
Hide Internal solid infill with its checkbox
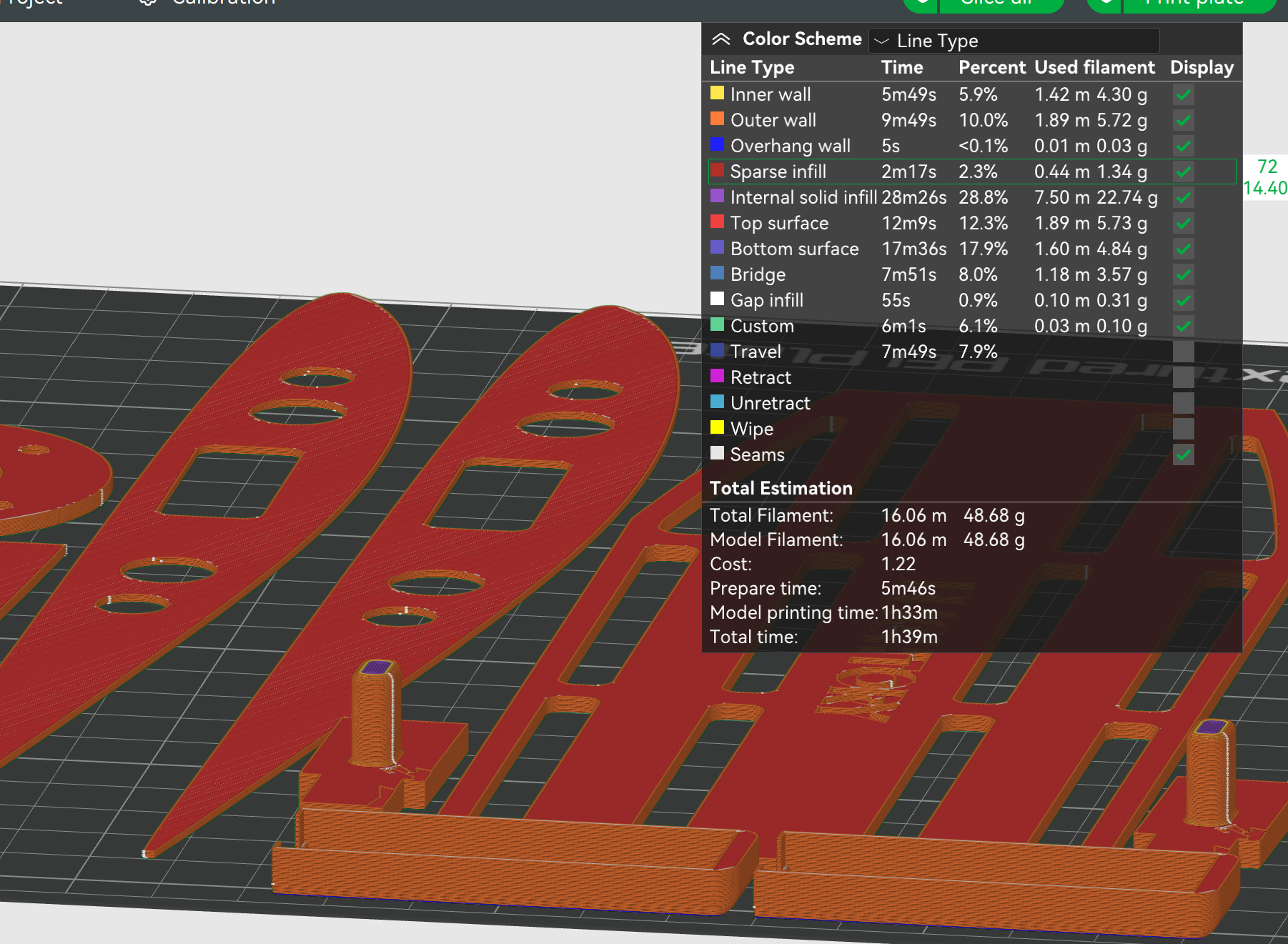(x=1184, y=197)
